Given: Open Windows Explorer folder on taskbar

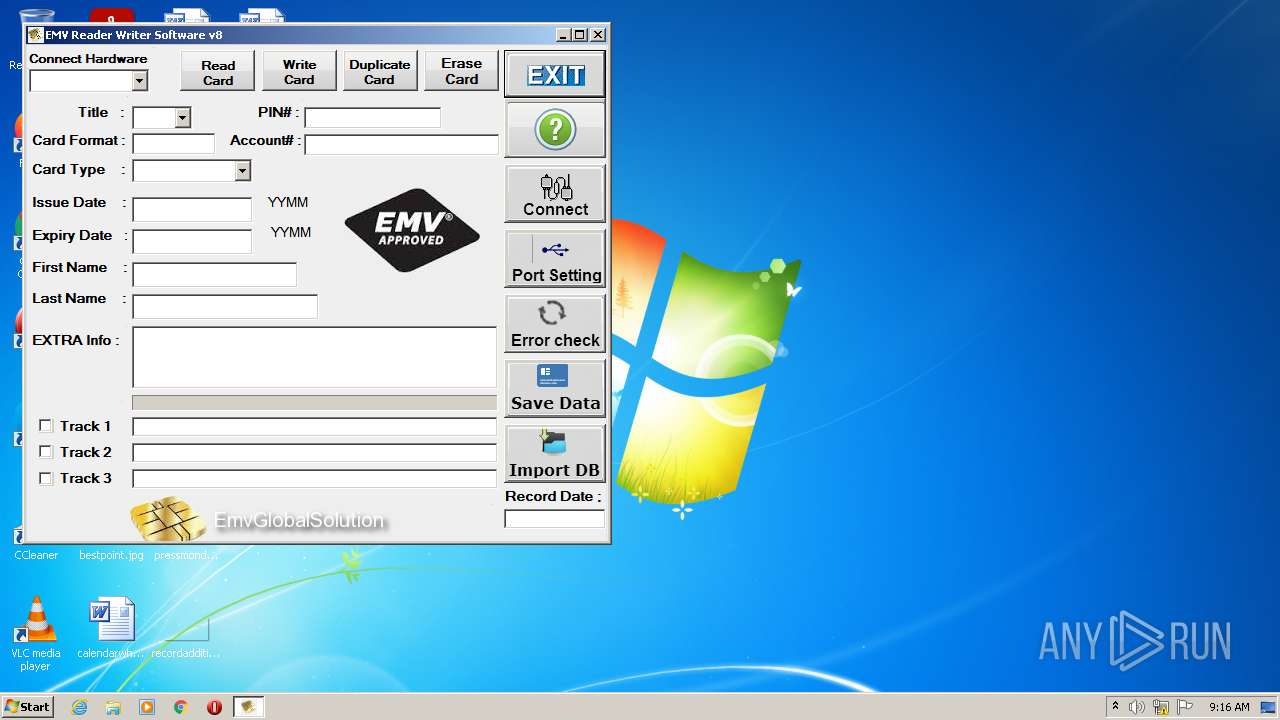Looking at the screenshot, I should coord(113,707).
